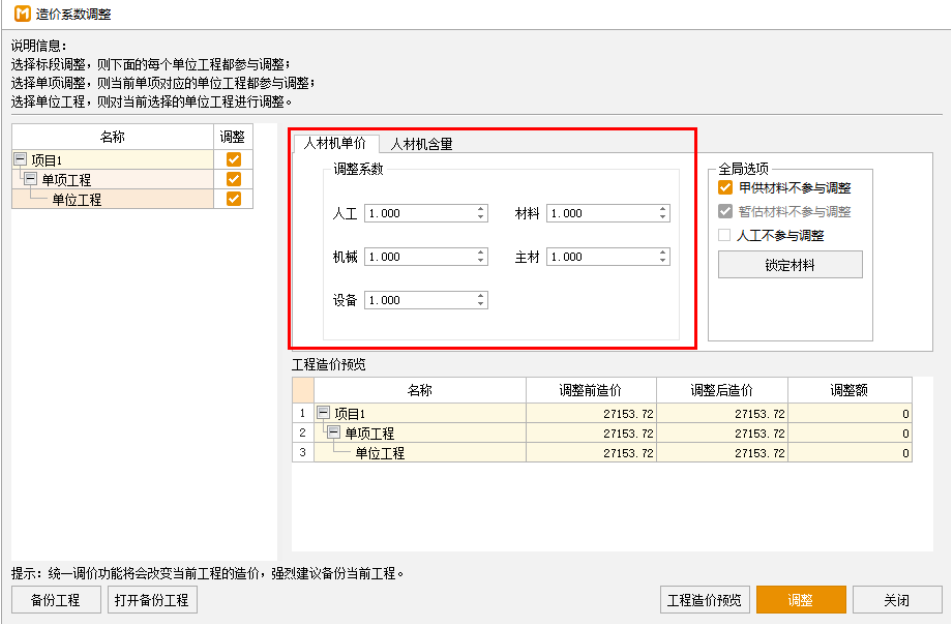Image resolution: width=951 pixels, height=624 pixels.
Task: Select the 人材机单价 tab
Action: pyautogui.click(x=335, y=144)
